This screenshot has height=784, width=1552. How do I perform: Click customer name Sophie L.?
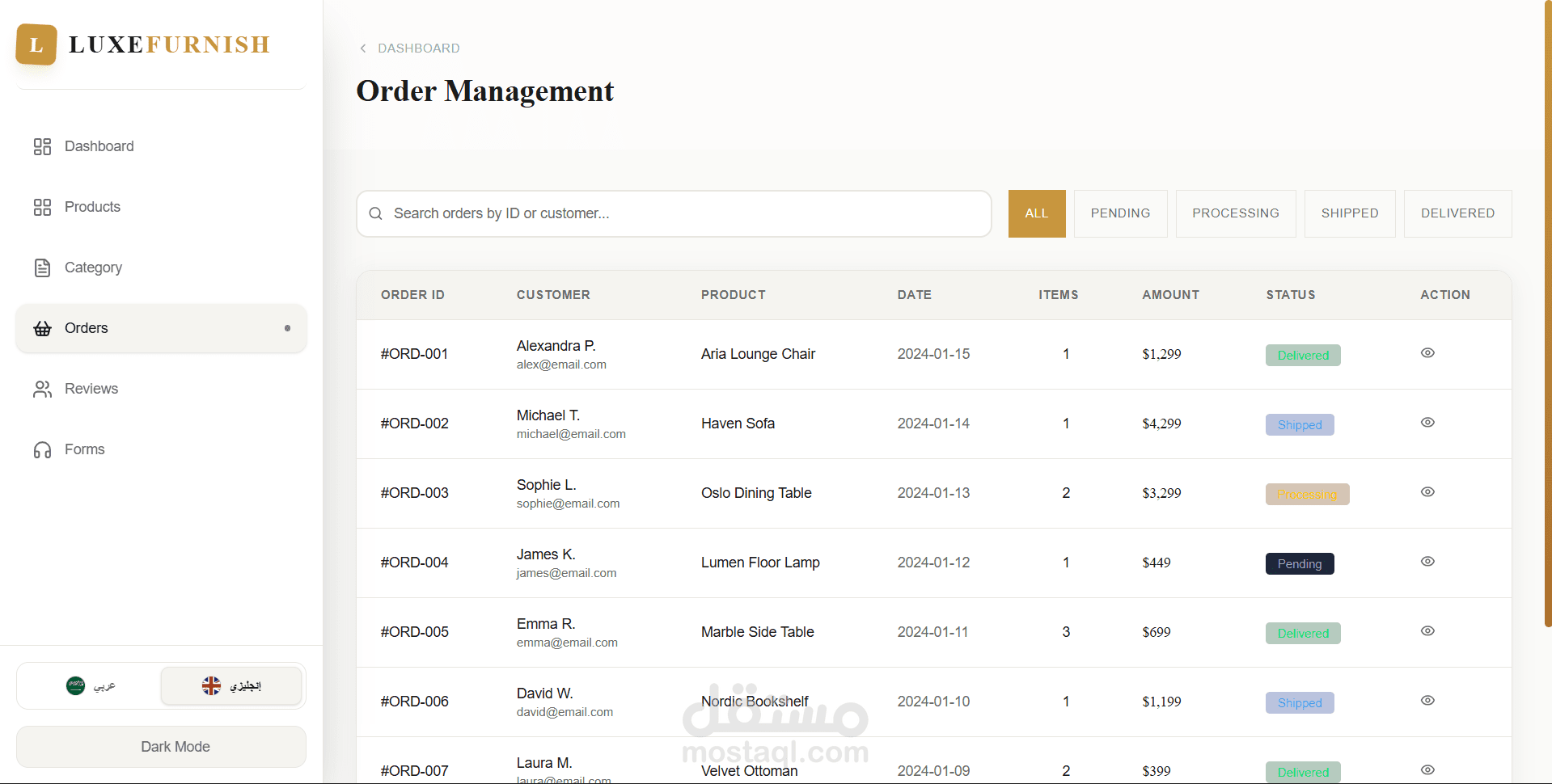click(547, 485)
